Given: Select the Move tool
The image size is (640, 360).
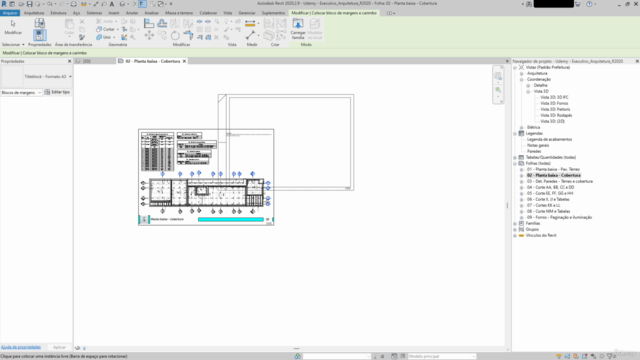Looking at the screenshot, I should pos(149,36).
